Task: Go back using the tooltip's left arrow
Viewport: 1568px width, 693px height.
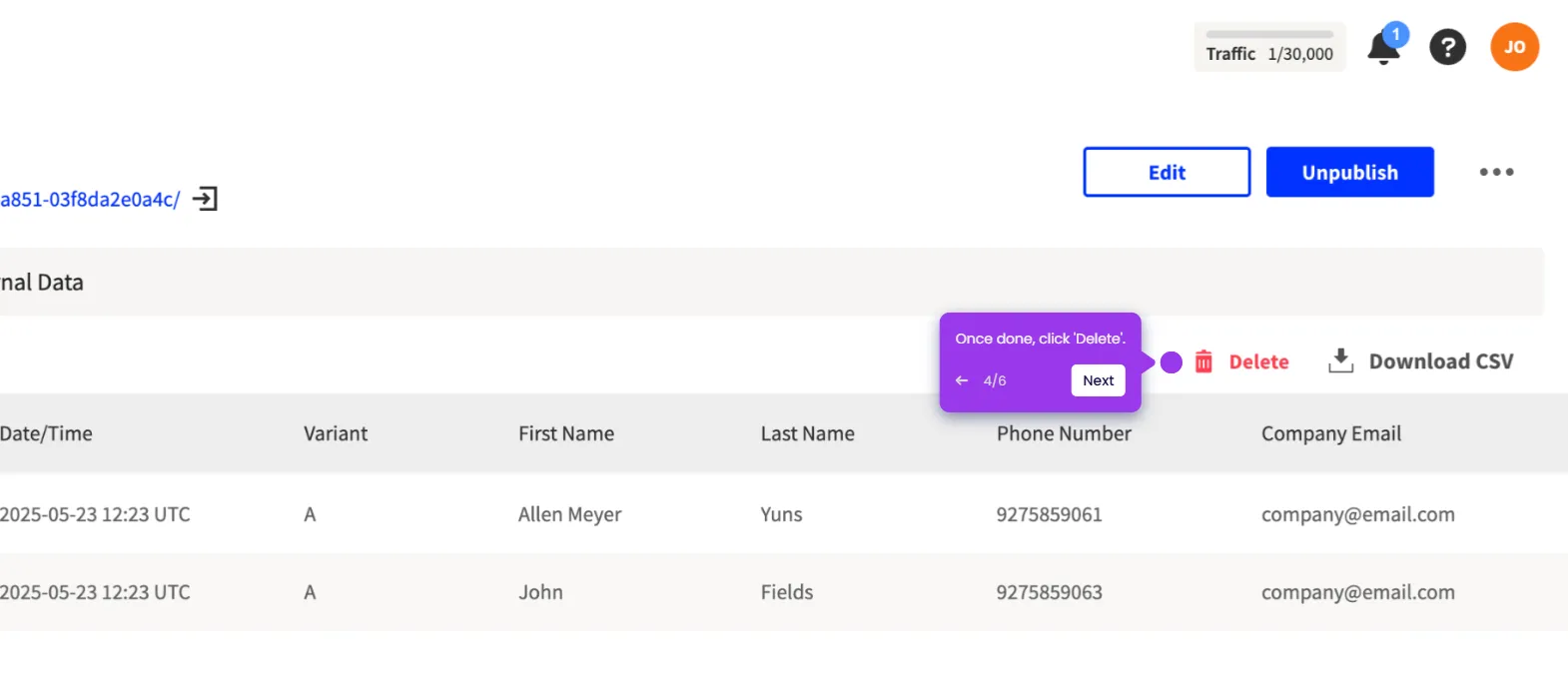Action: tap(962, 380)
